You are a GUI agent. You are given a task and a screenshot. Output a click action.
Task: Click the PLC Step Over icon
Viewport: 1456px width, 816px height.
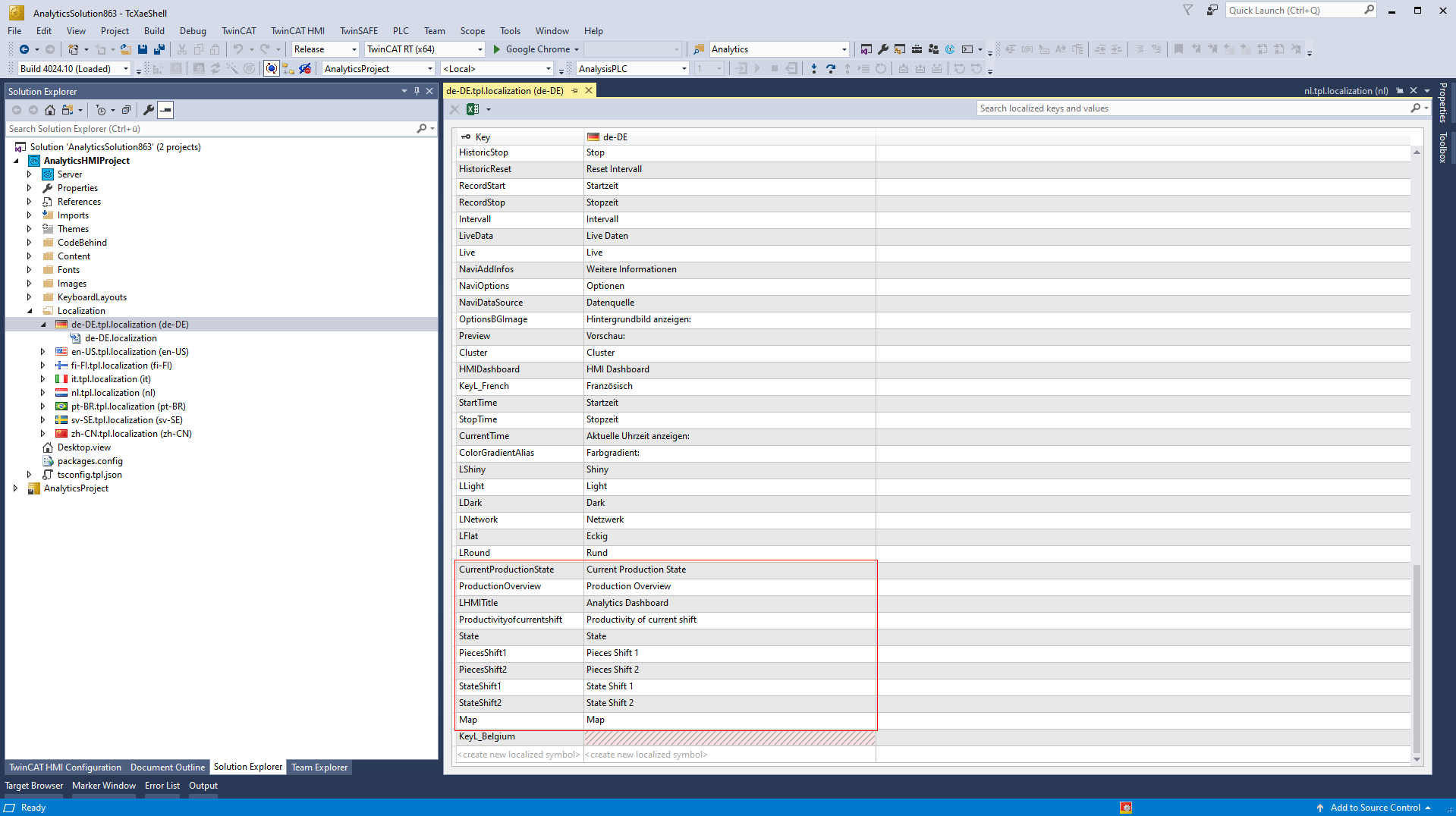pos(831,69)
